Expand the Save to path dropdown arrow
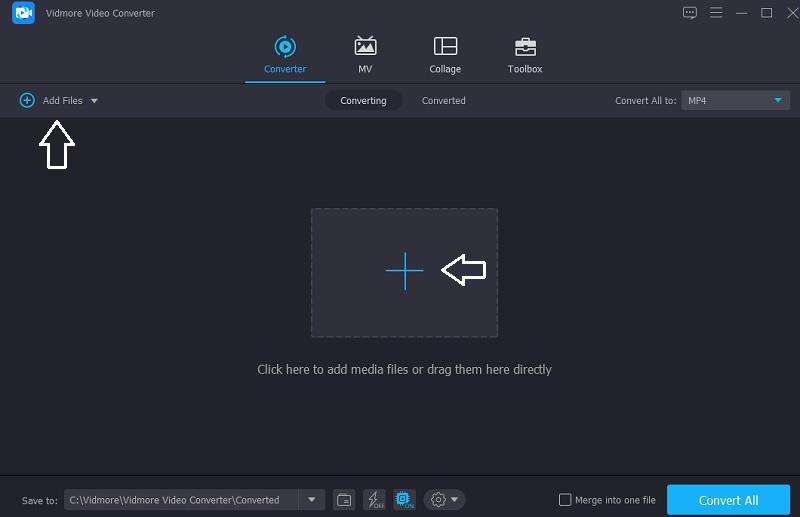This screenshot has height=517, width=800. pyautogui.click(x=312, y=500)
